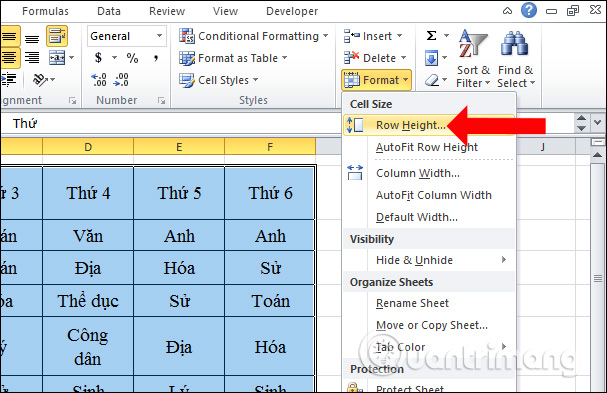
Task: Open Conditional Formatting menu
Action: pos(254,36)
